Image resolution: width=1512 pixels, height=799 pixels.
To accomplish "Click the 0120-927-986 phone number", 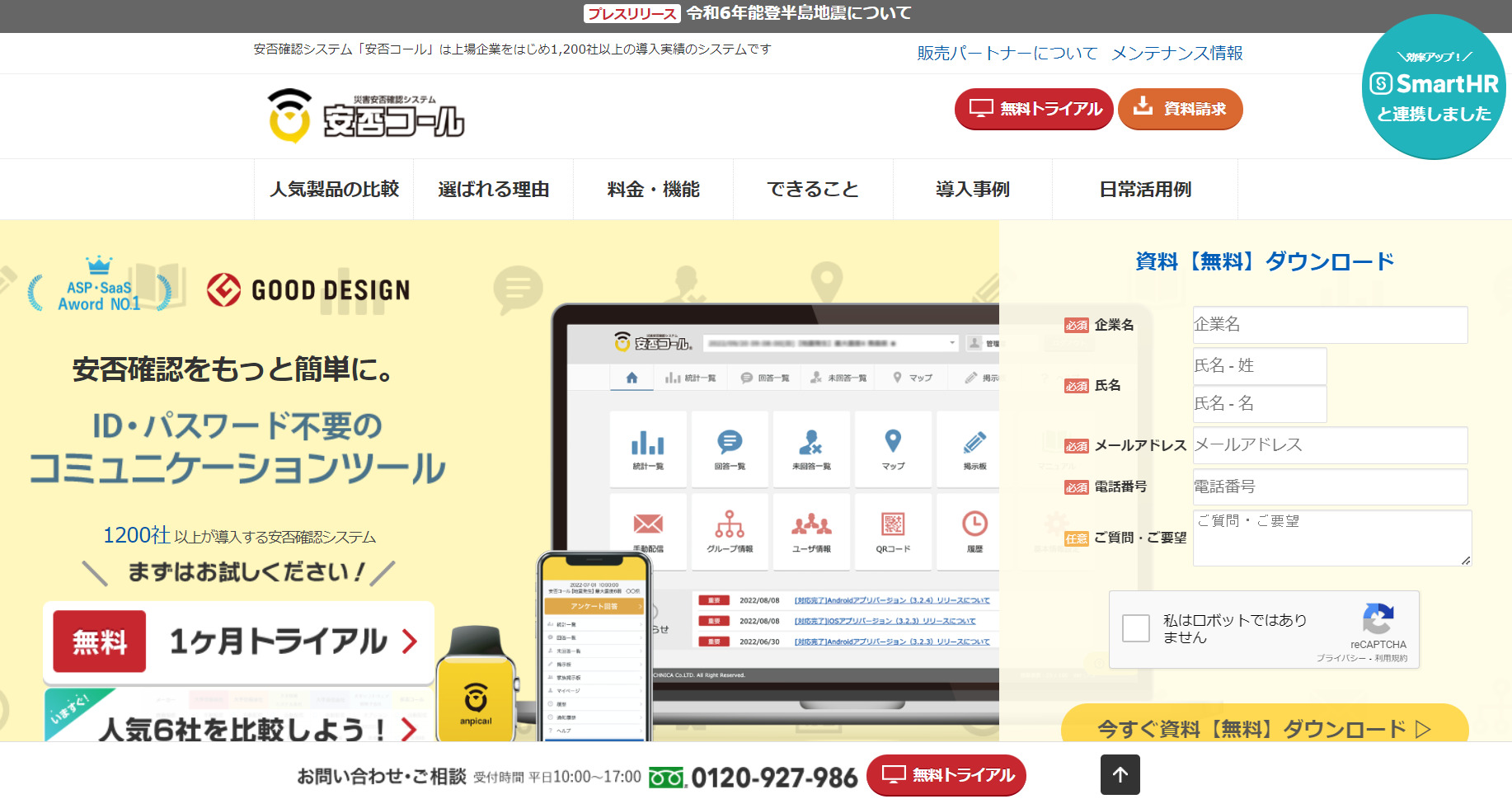I will 774,778.
